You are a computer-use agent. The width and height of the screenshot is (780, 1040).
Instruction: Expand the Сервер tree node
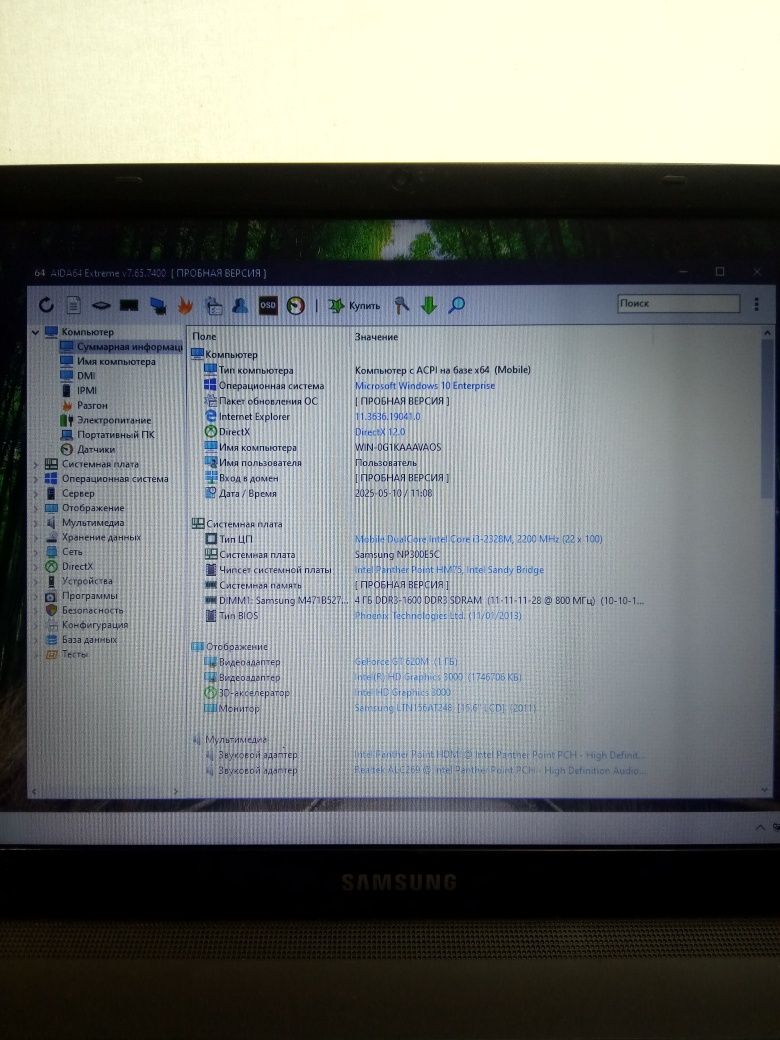pos(36,493)
